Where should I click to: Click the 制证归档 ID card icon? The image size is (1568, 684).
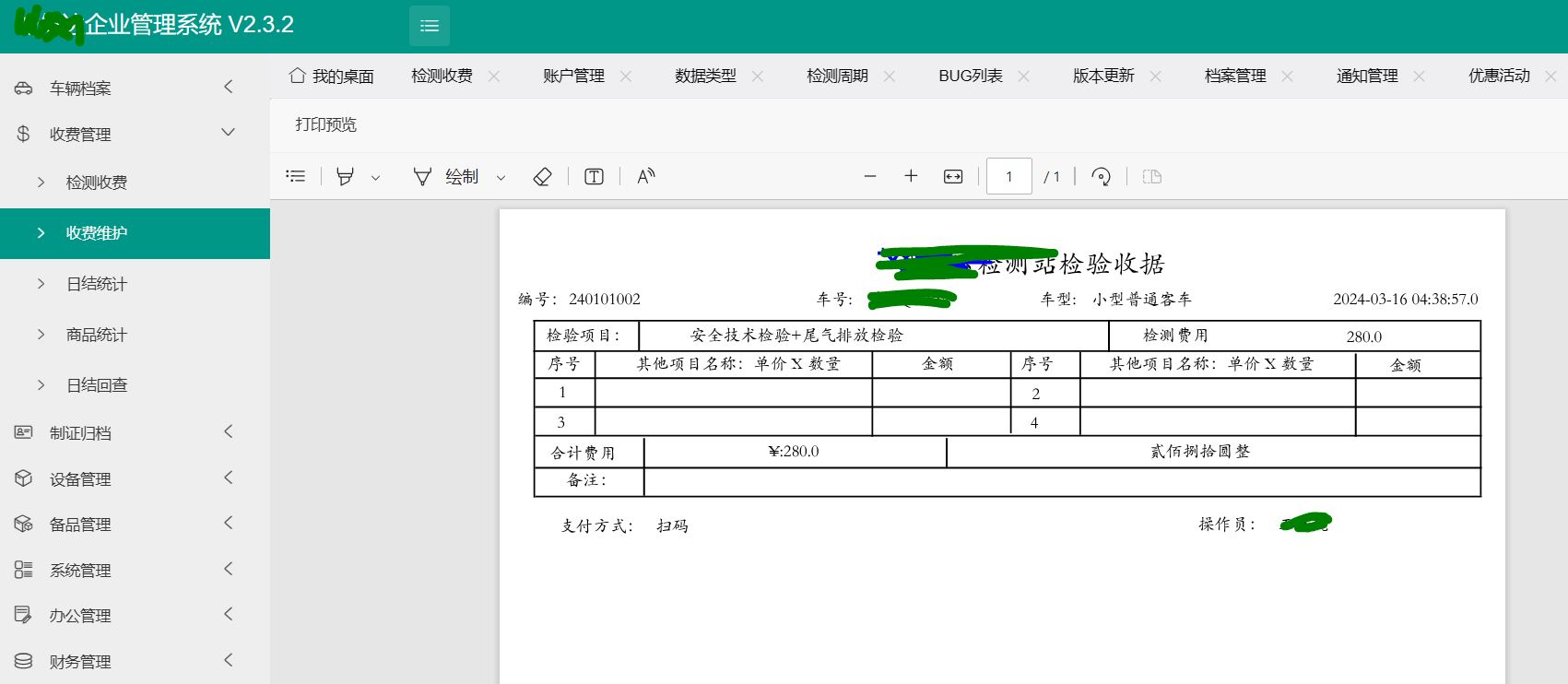pos(24,432)
